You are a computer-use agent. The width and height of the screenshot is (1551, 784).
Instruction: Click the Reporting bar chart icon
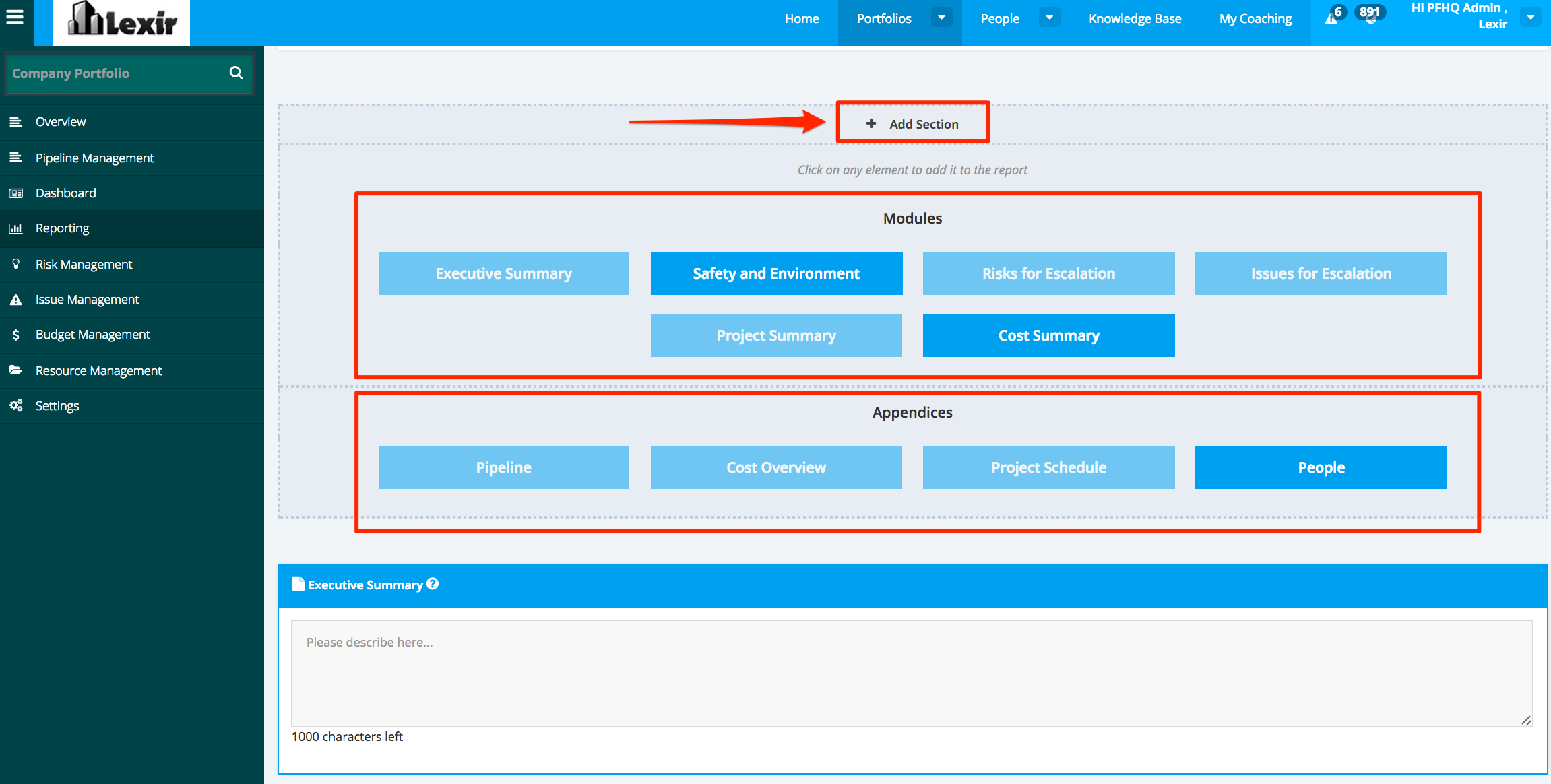15,228
